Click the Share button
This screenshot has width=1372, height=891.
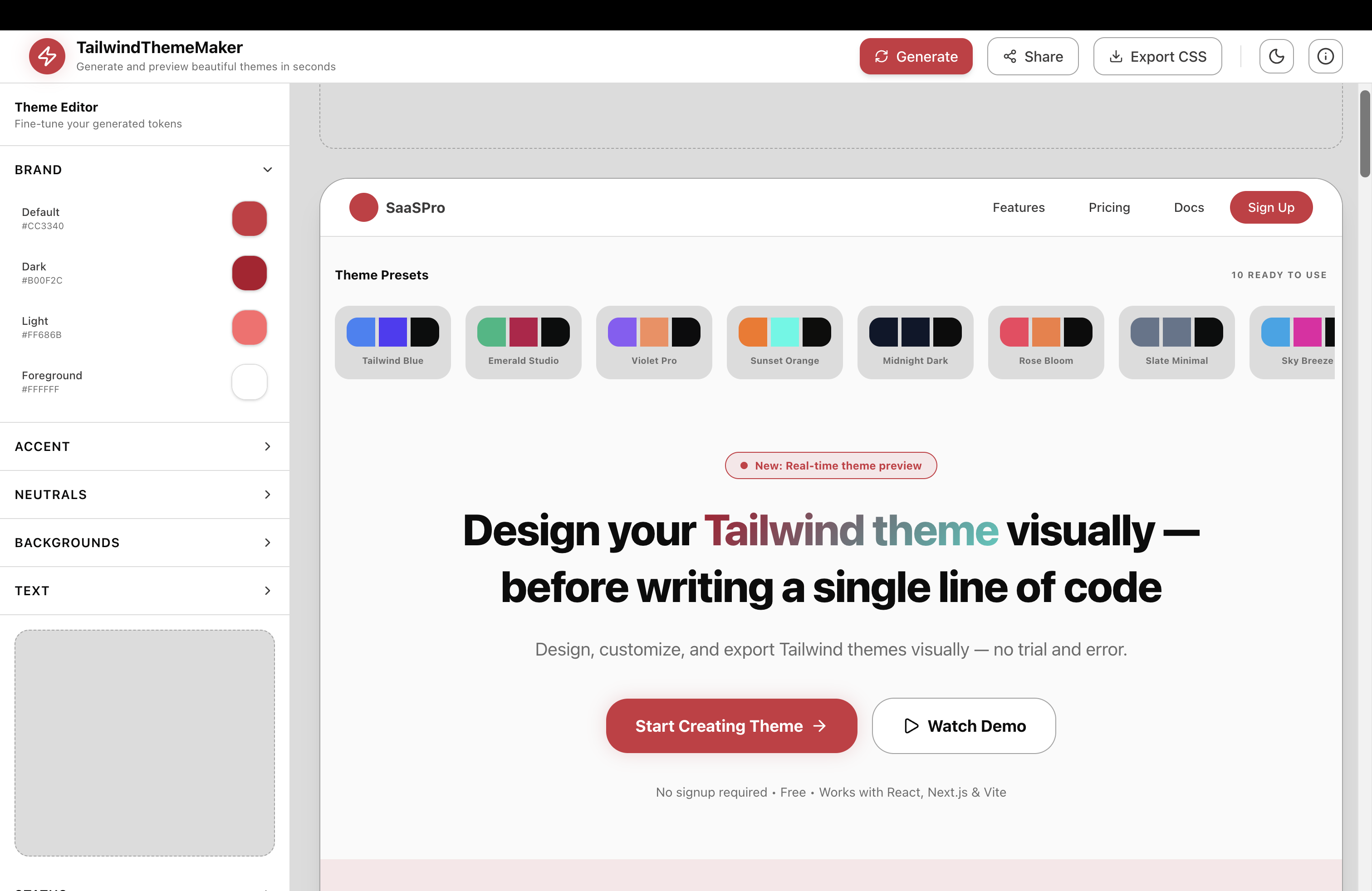point(1033,56)
